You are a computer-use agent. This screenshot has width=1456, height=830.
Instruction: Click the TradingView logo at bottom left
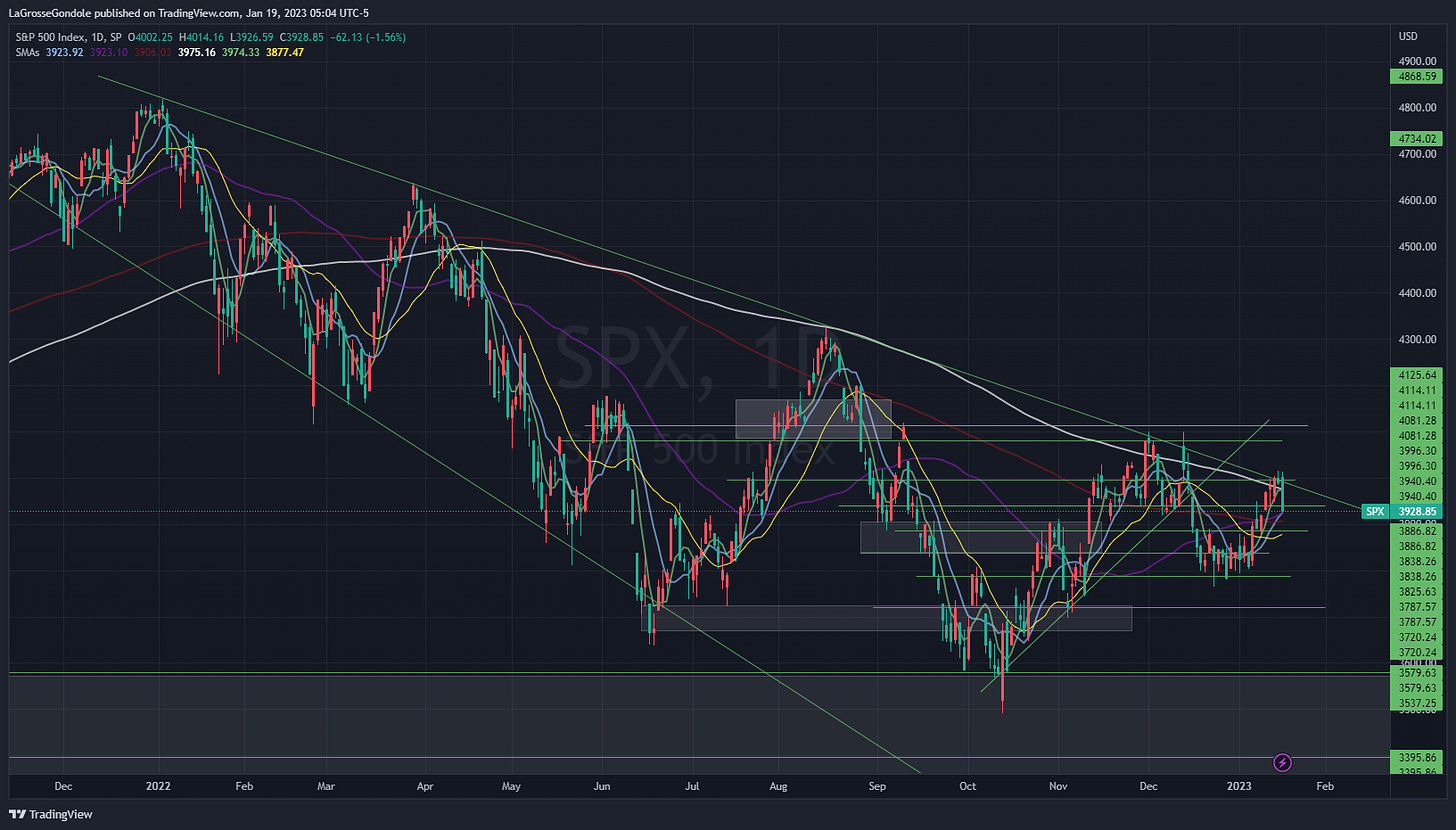(51, 814)
